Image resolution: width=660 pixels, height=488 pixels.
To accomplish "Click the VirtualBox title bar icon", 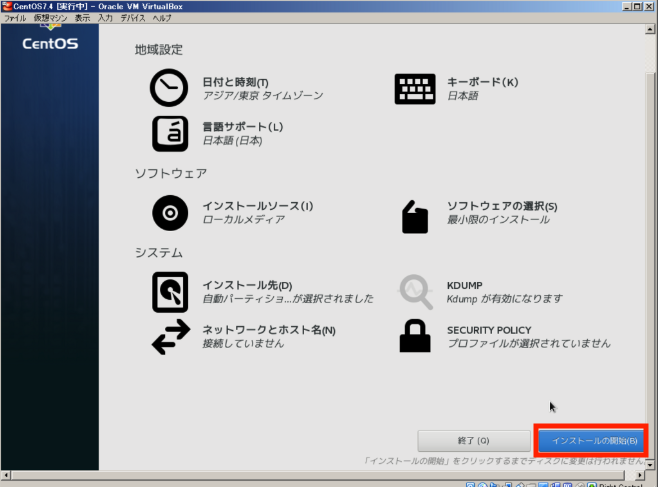I will (x=7, y=6).
